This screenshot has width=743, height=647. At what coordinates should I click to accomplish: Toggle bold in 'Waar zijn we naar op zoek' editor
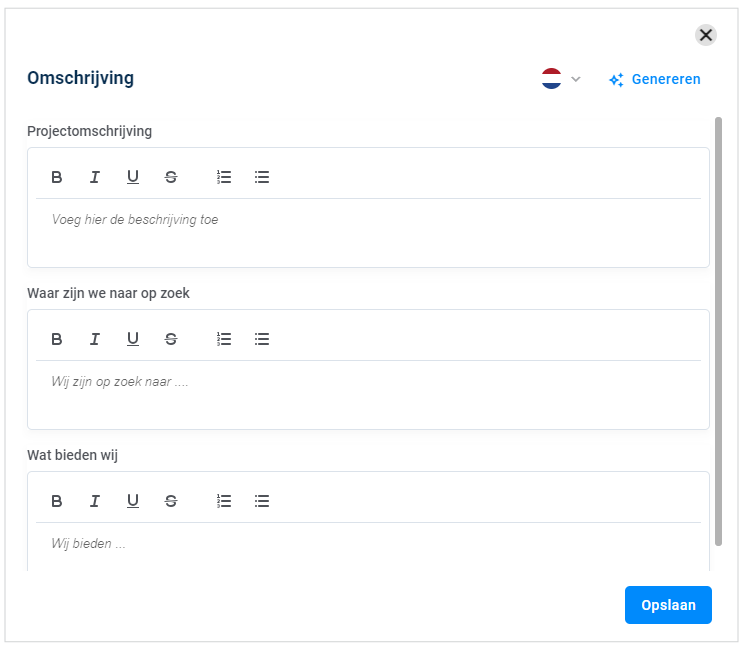point(56,339)
